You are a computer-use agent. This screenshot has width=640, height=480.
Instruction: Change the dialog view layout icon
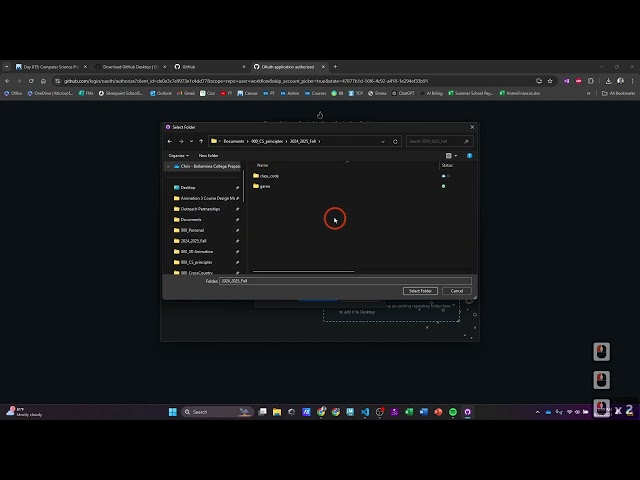pyautogui.click(x=449, y=156)
